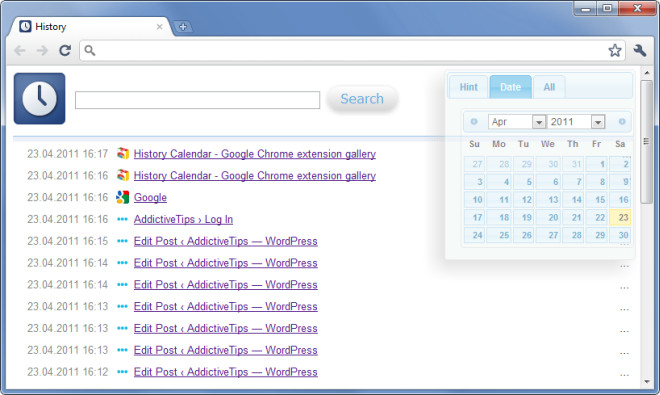Open the Google history link
The height and width of the screenshot is (395, 660).
coord(150,198)
